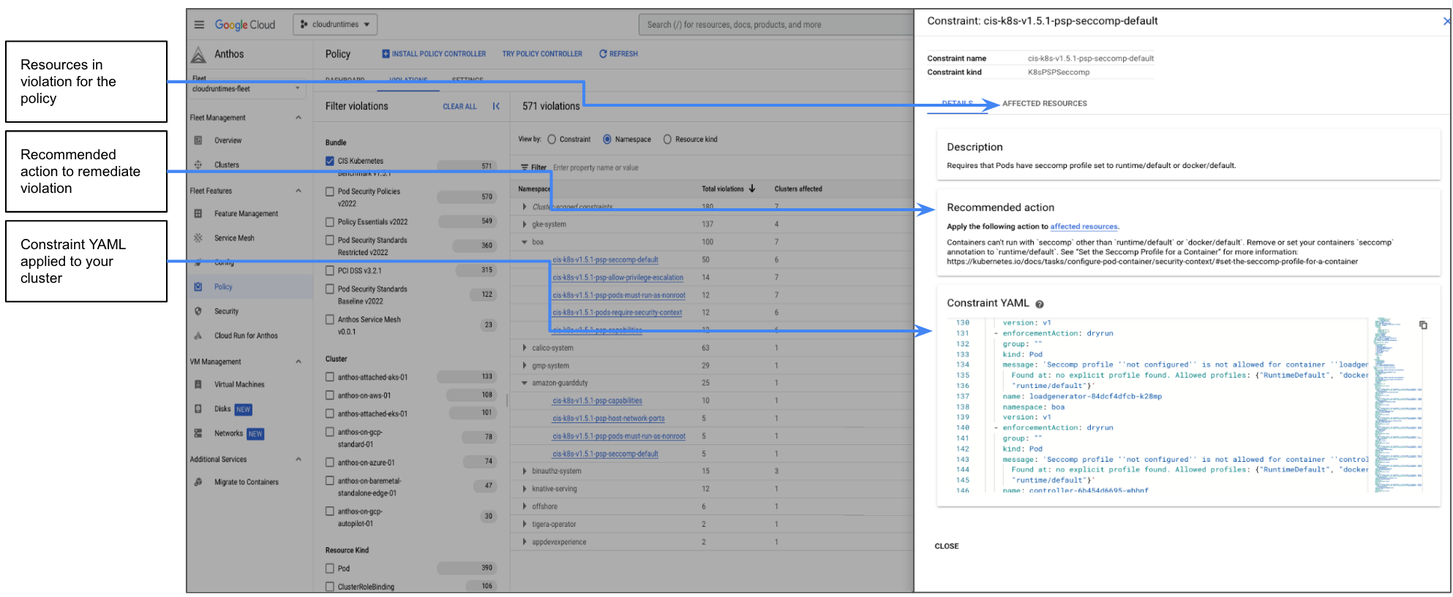This screenshot has width=1453, height=597.
Task: Expand the gke-system namespace row
Action: pos(524,225)
